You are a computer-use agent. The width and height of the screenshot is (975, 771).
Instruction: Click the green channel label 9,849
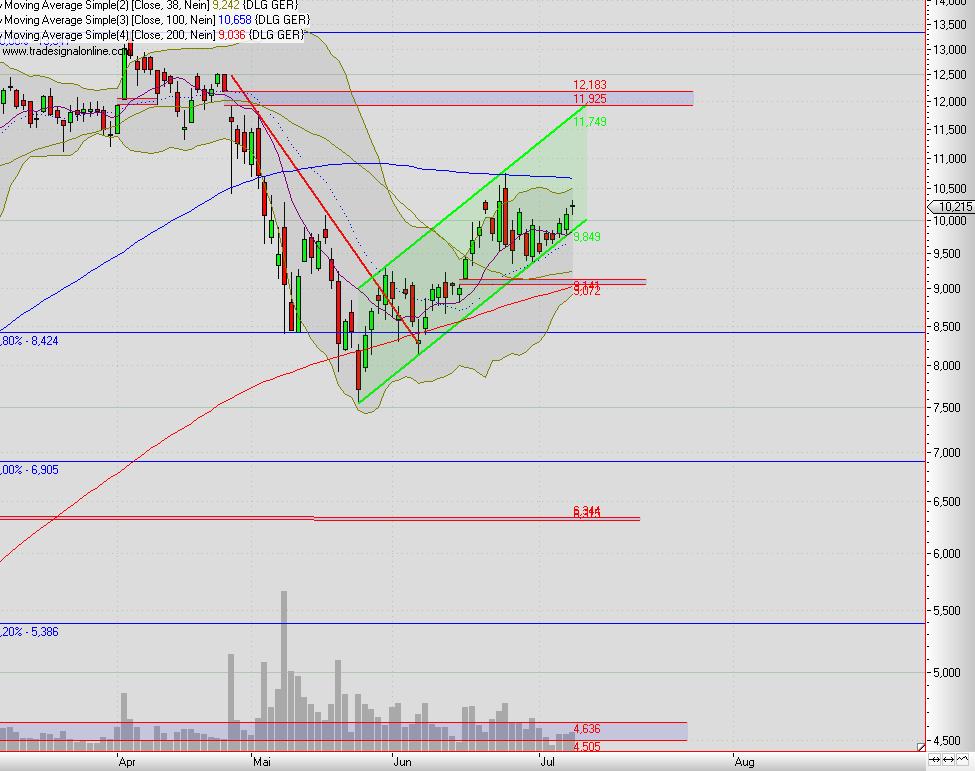coord(586,237)
